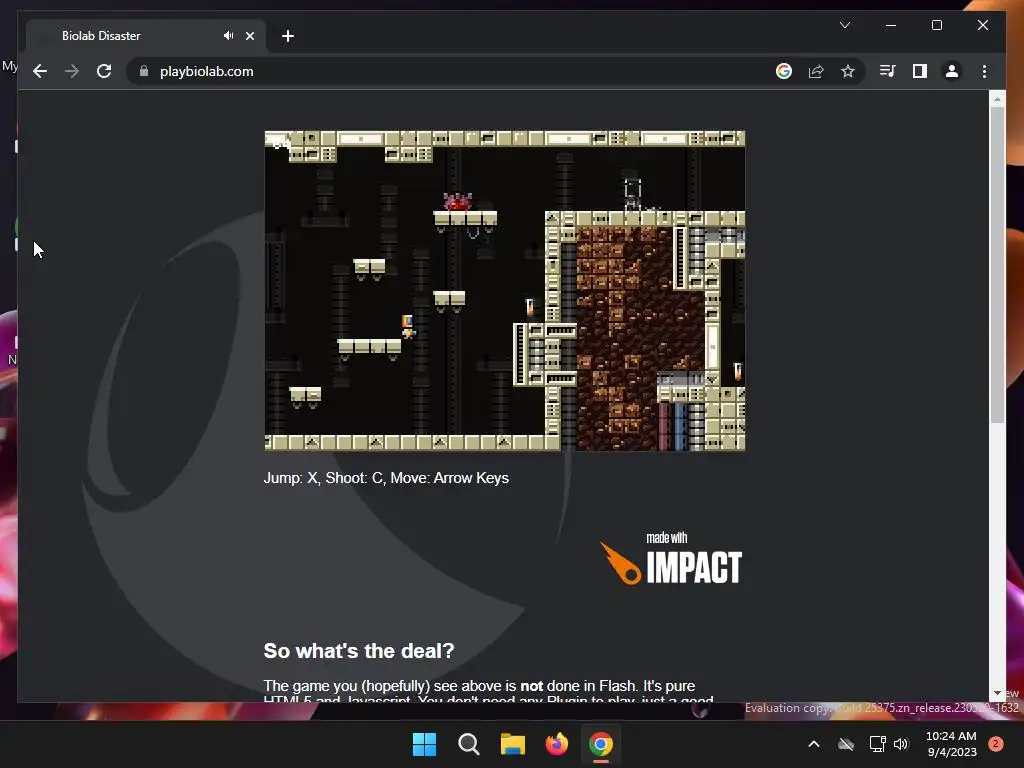Open the media control icon
The image size is (1024, 768).
click(x=888, y=71)
